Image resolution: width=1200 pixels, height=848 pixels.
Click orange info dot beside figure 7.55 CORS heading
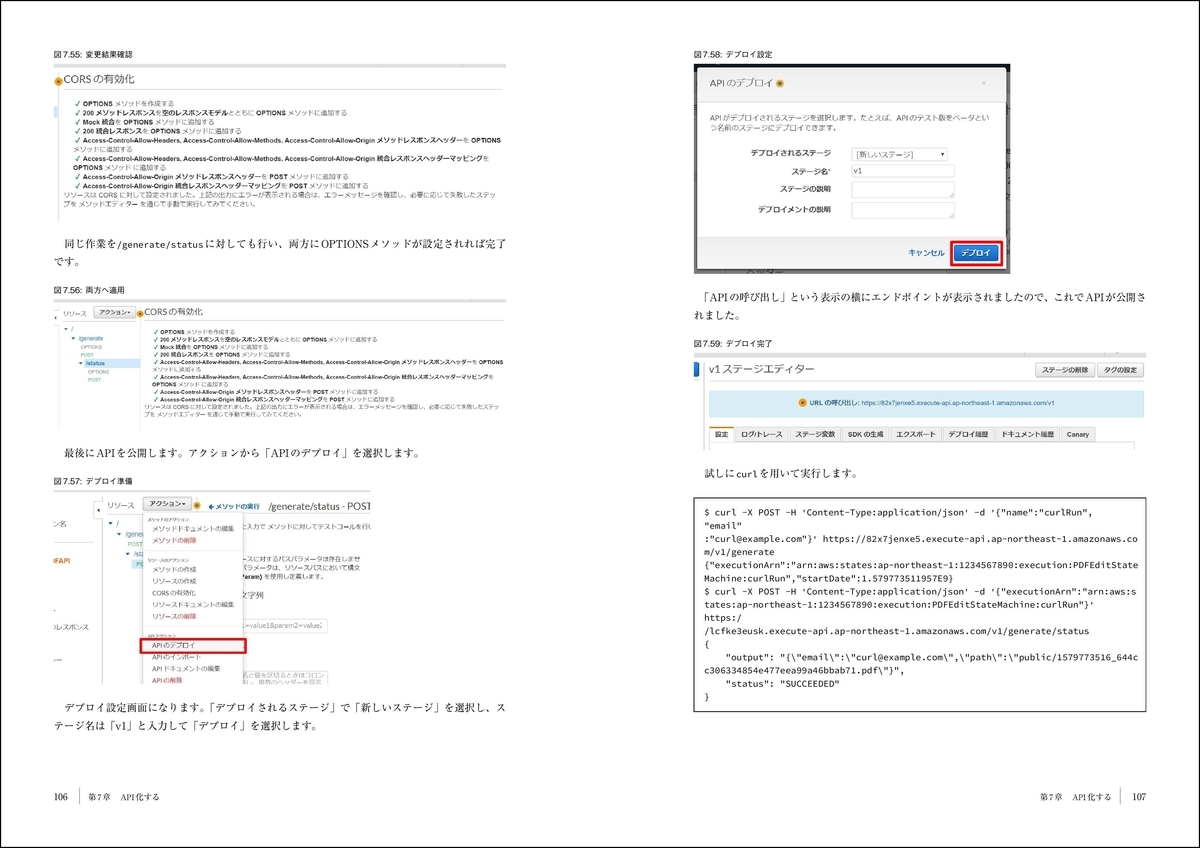[57, 80]
